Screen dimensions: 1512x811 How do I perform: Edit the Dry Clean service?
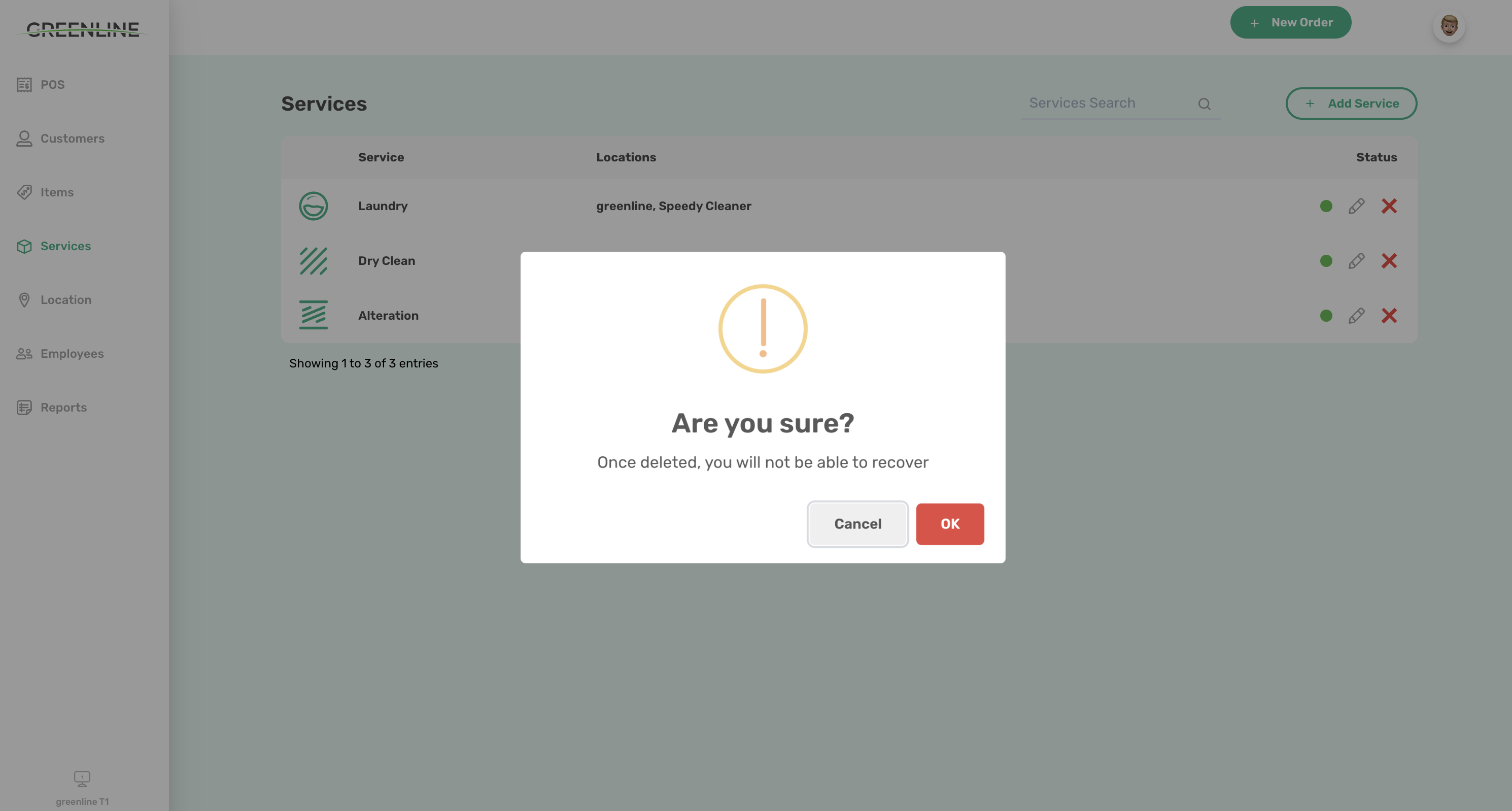click(x=1356, y=261)
